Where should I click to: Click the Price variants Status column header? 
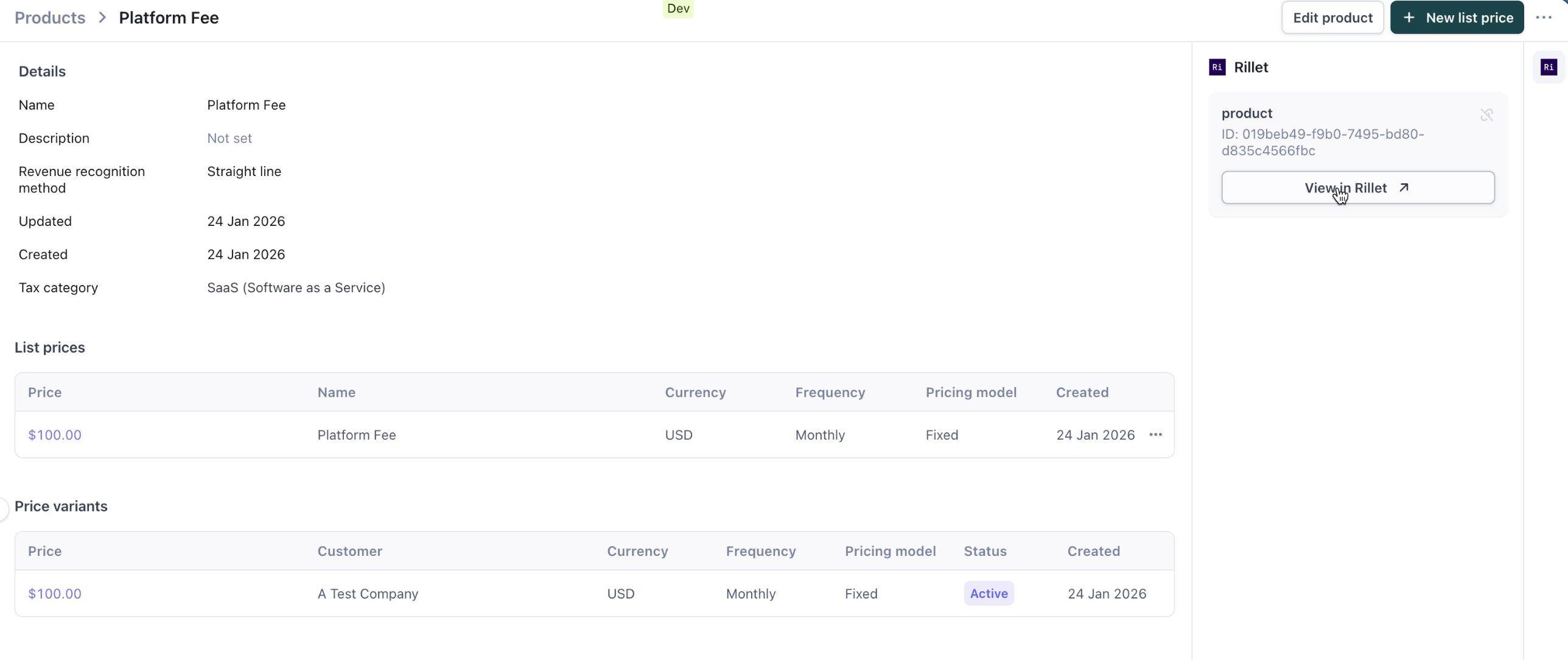pyautogui.click(x=985, y=551)
